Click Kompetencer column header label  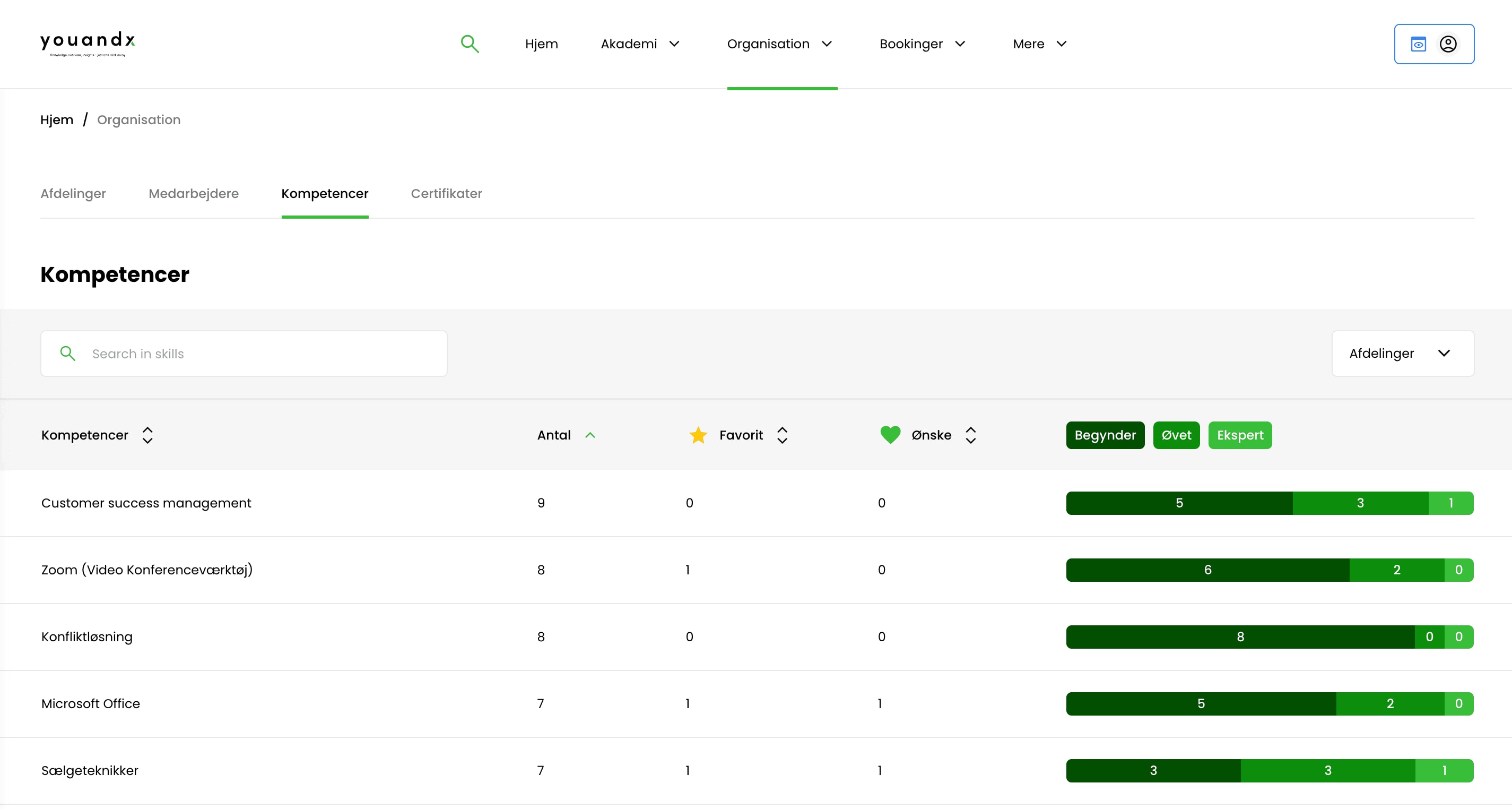[x=84, y=435]
